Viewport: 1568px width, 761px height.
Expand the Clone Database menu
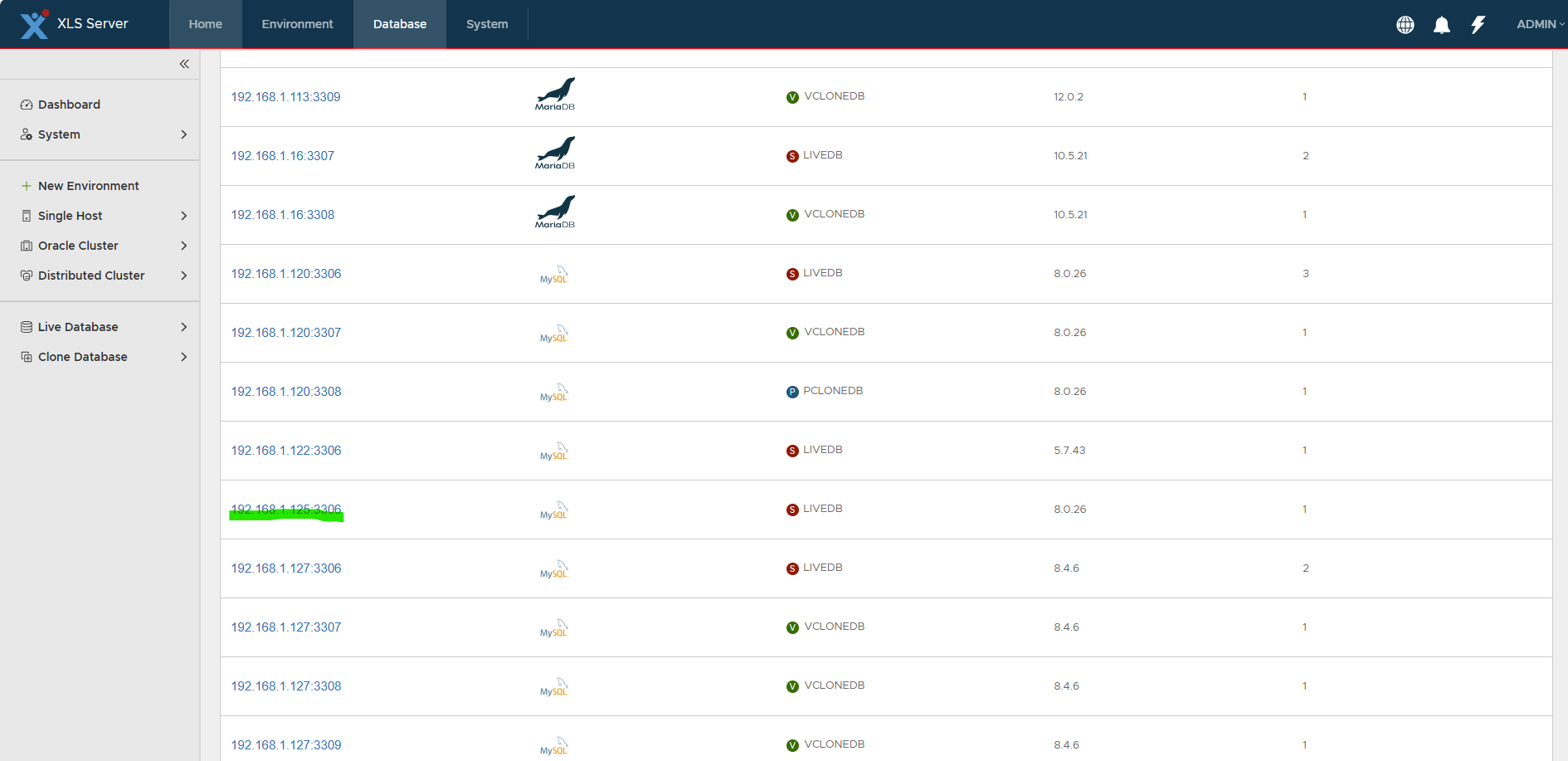pos(83,356)
